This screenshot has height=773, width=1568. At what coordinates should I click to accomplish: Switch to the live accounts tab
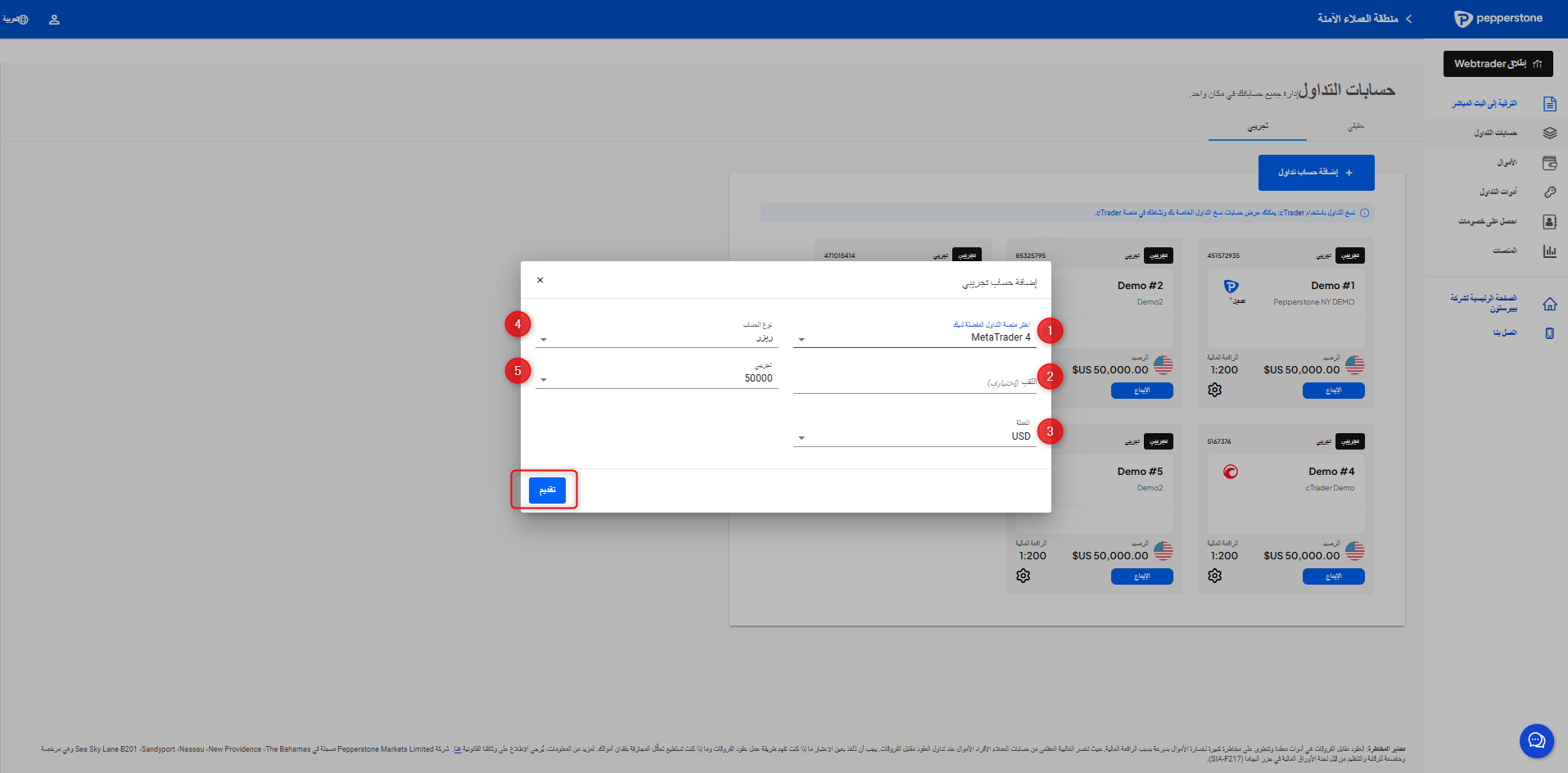(1356, 127)
